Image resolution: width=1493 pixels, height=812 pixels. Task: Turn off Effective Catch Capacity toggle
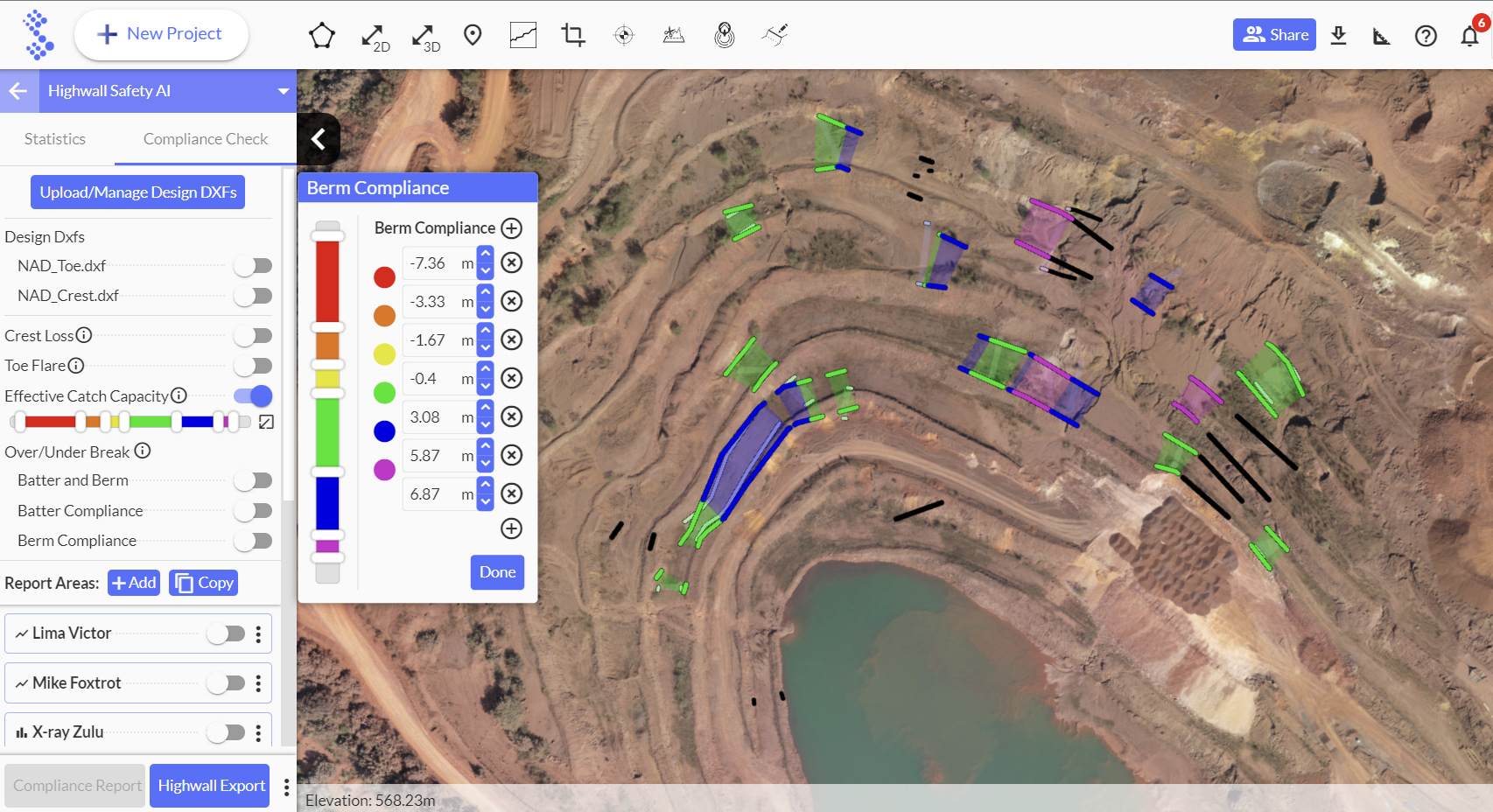254,396
